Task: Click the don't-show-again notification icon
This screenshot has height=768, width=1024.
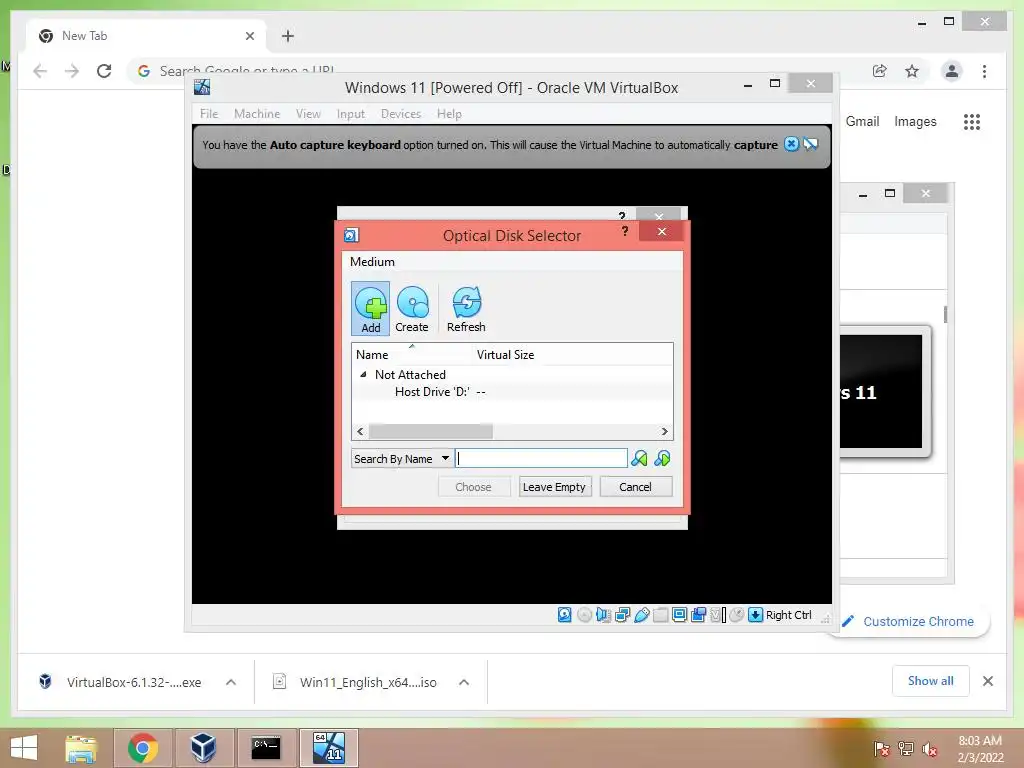Action: (x=811, y=144)
